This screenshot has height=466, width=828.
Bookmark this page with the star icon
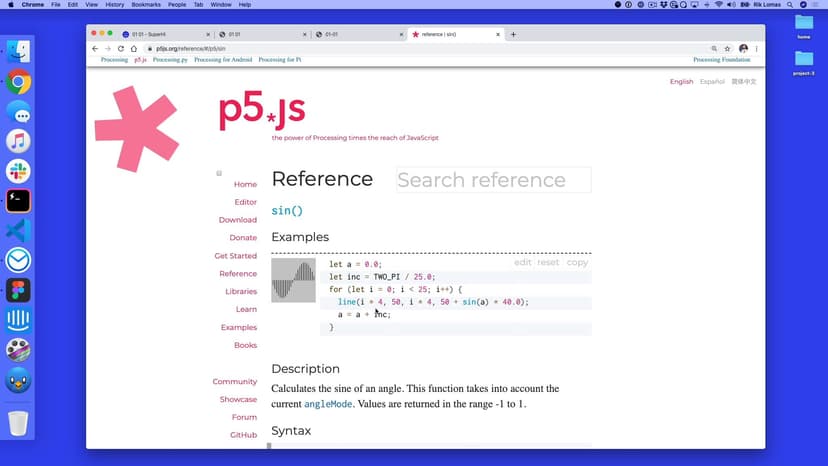728,48
